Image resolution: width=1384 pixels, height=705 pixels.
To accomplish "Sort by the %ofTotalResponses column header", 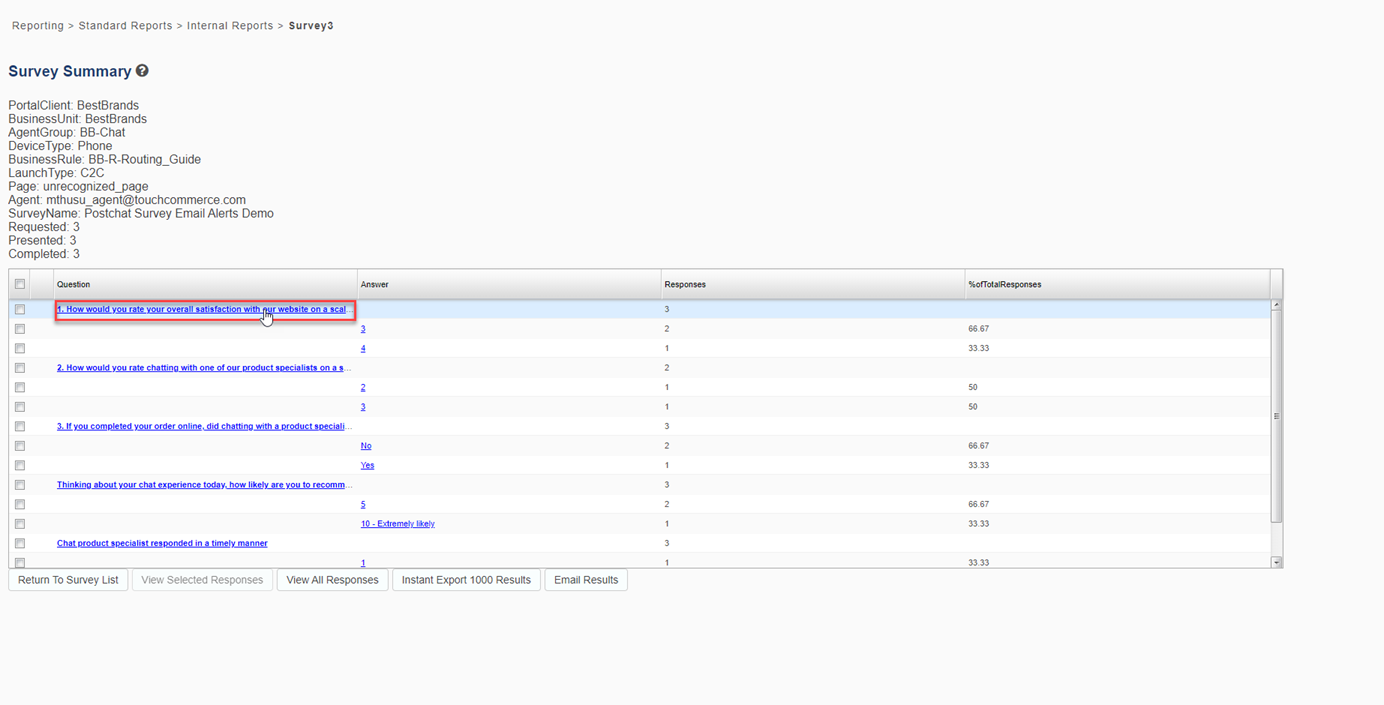I will tap(1004, 285).
